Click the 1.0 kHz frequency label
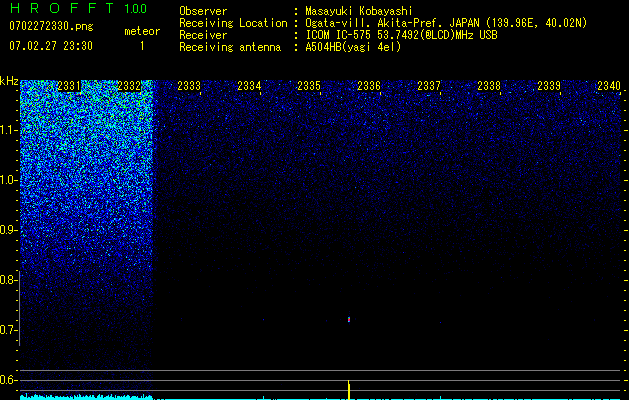This screenshot has width=629, height=400. pyautogui.click(x=8, y=180)
